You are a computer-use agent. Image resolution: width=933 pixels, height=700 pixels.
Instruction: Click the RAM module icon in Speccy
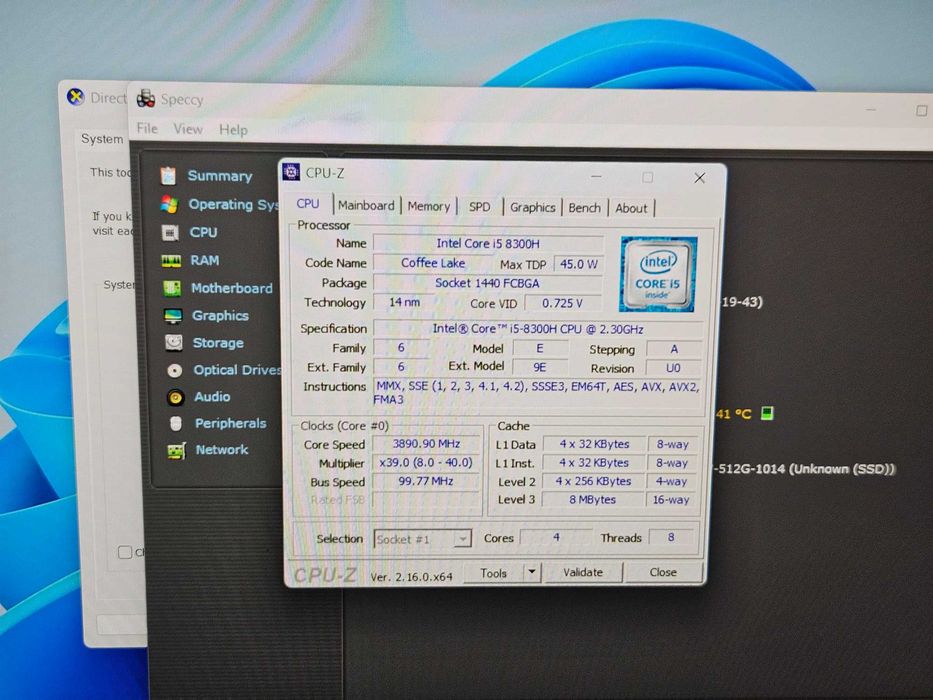pyautogui.click(x=171, y=261)
